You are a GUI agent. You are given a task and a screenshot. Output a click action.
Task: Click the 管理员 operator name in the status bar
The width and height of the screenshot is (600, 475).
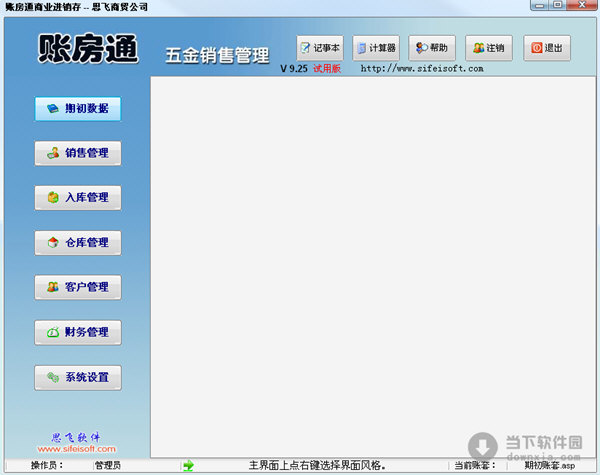tap(108, 465)
